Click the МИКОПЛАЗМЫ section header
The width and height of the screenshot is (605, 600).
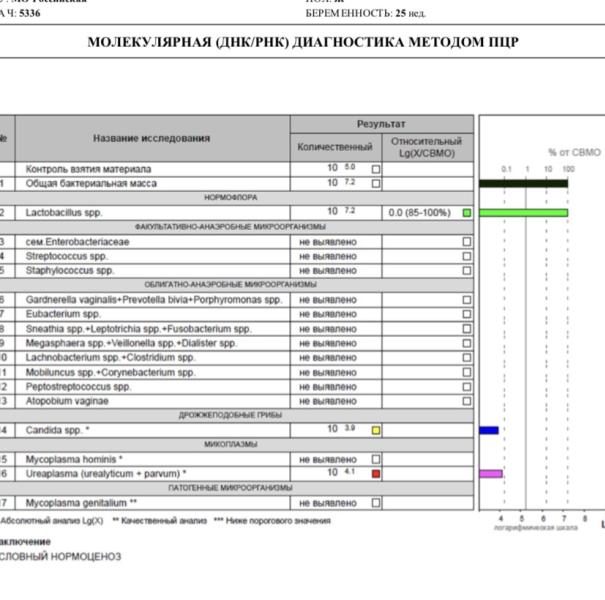click(x=231, y=445)
